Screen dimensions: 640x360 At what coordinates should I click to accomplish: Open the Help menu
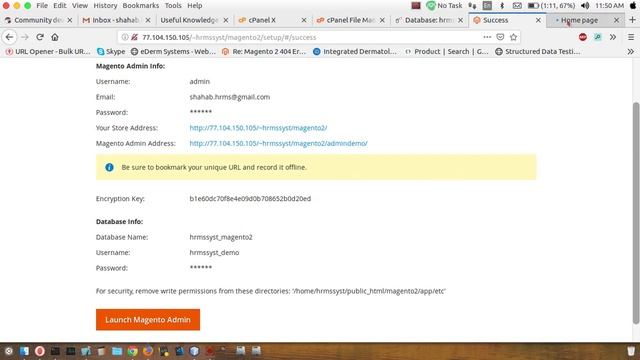(x=195, y=6)
